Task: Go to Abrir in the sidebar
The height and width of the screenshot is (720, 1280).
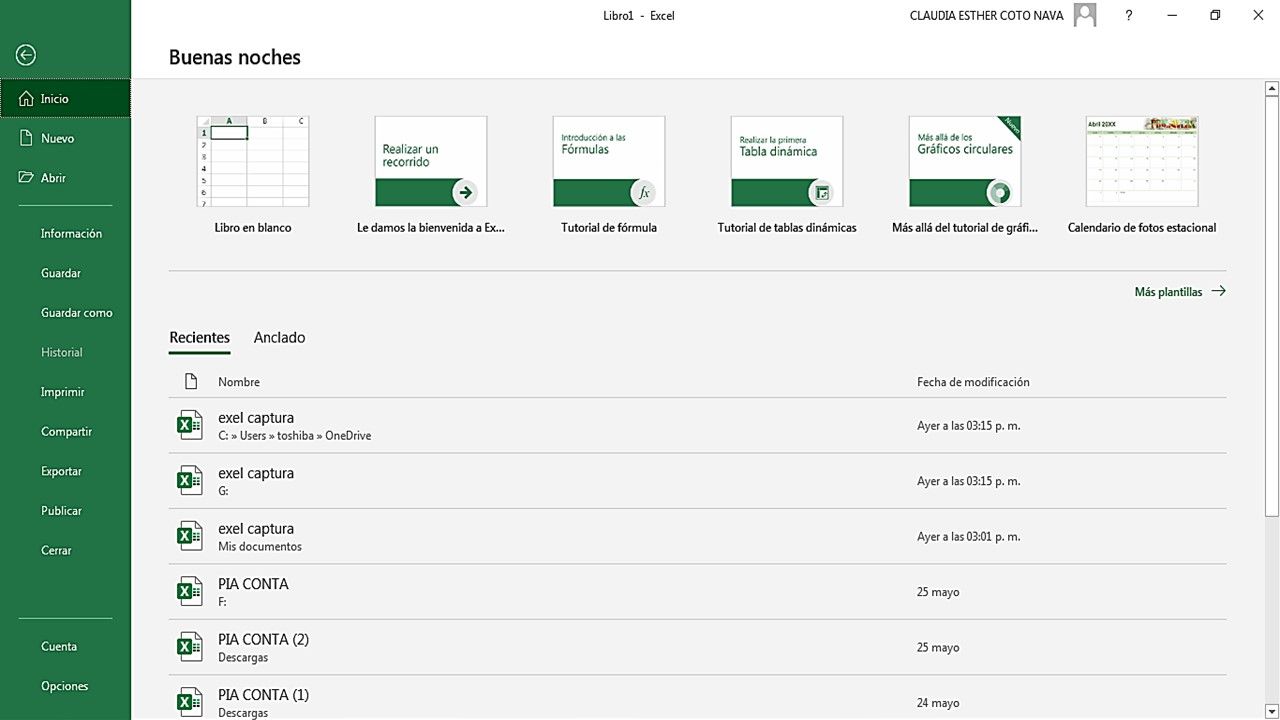Action: pyautogui.click(x=53, y=178)
